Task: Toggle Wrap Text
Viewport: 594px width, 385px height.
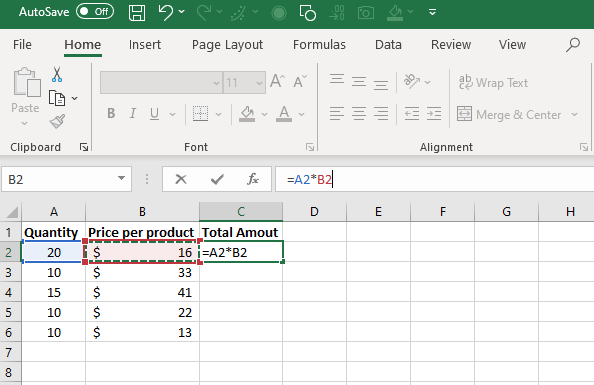Action: tap(493, 82)
